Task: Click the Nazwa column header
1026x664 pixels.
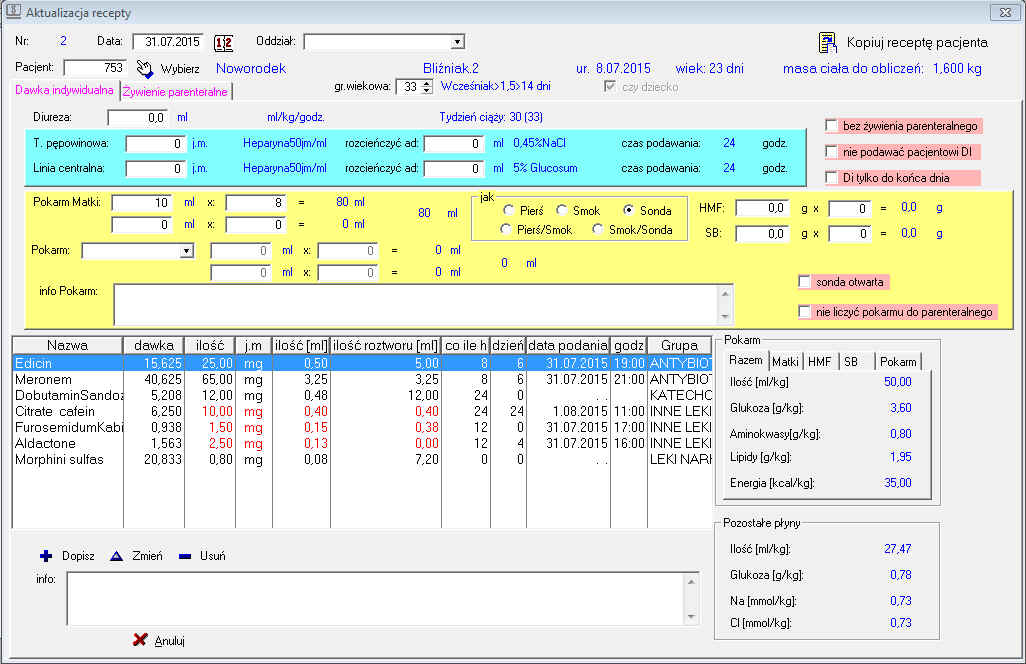Action: [66, 345]
